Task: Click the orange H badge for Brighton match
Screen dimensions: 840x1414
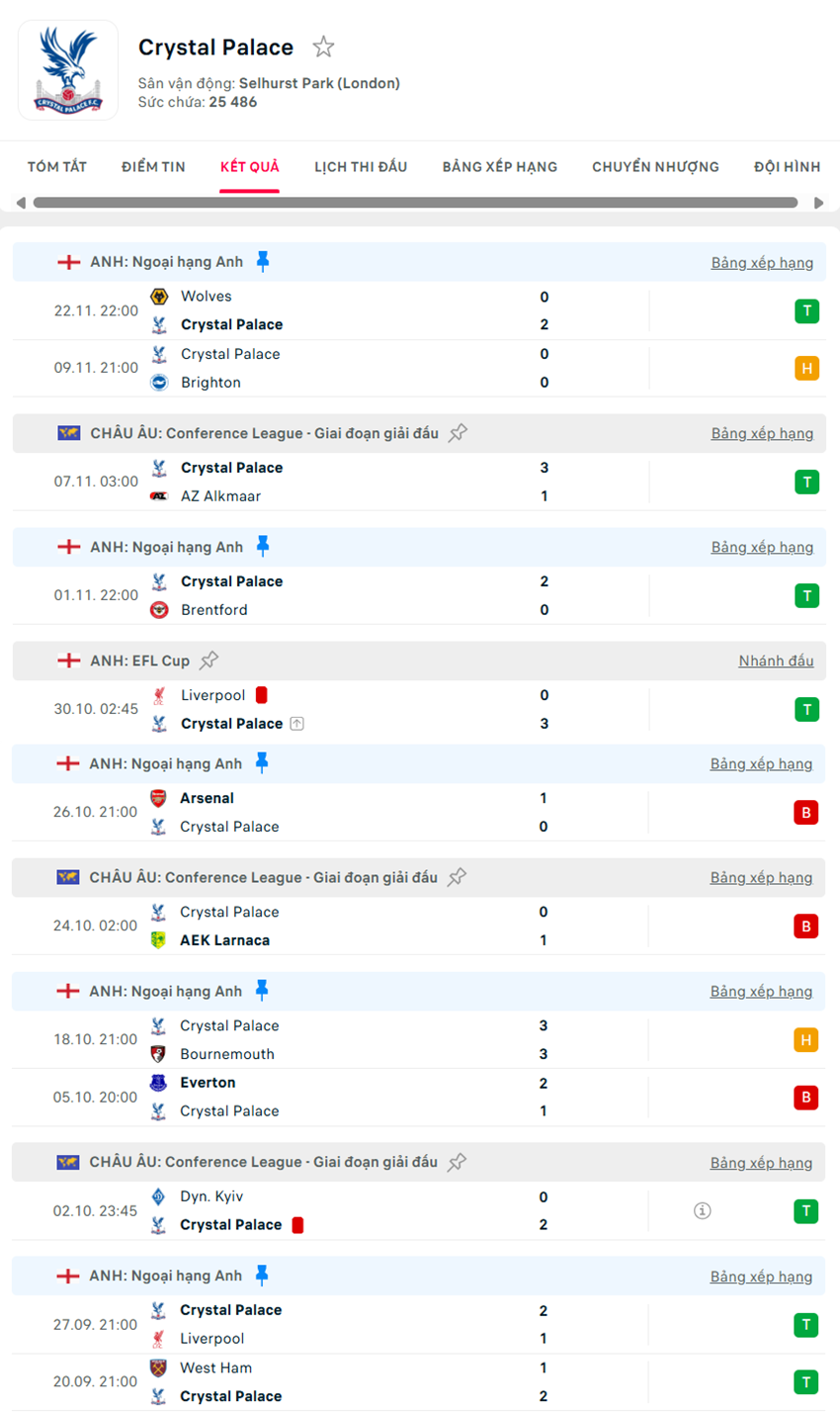Action: point(806,369)
